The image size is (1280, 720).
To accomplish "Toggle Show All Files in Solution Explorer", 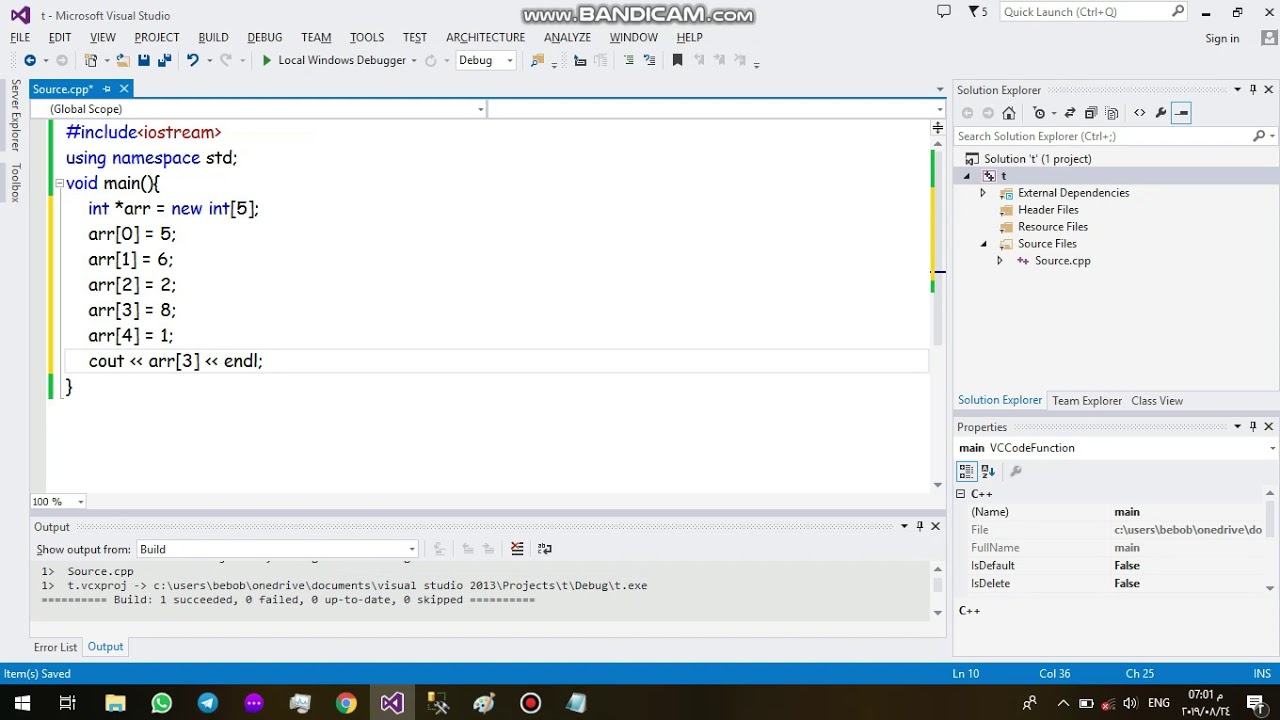I will point(1112,113).
